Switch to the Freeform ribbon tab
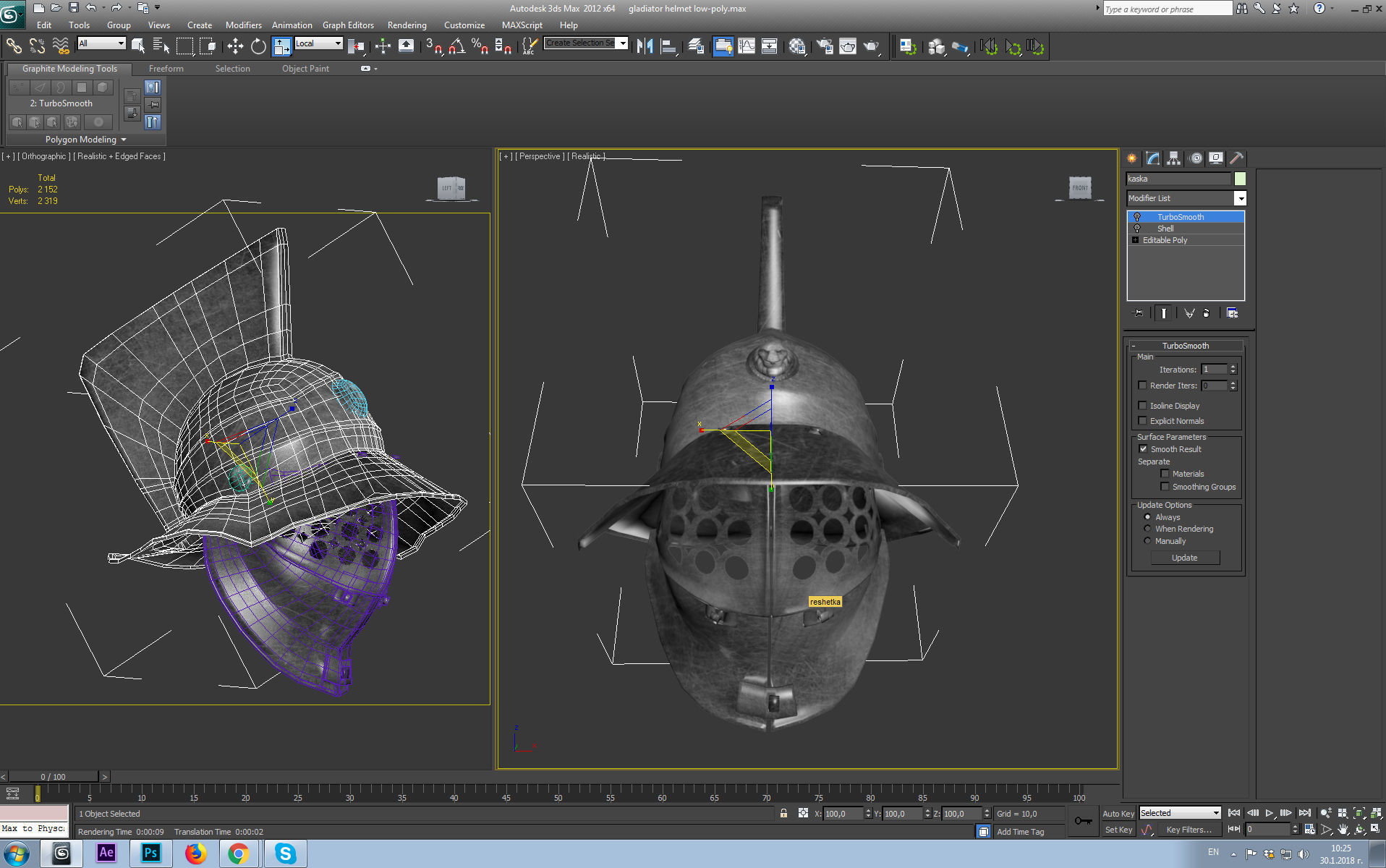The height and width of the screenshot is (868, 1386). [166, 69]
